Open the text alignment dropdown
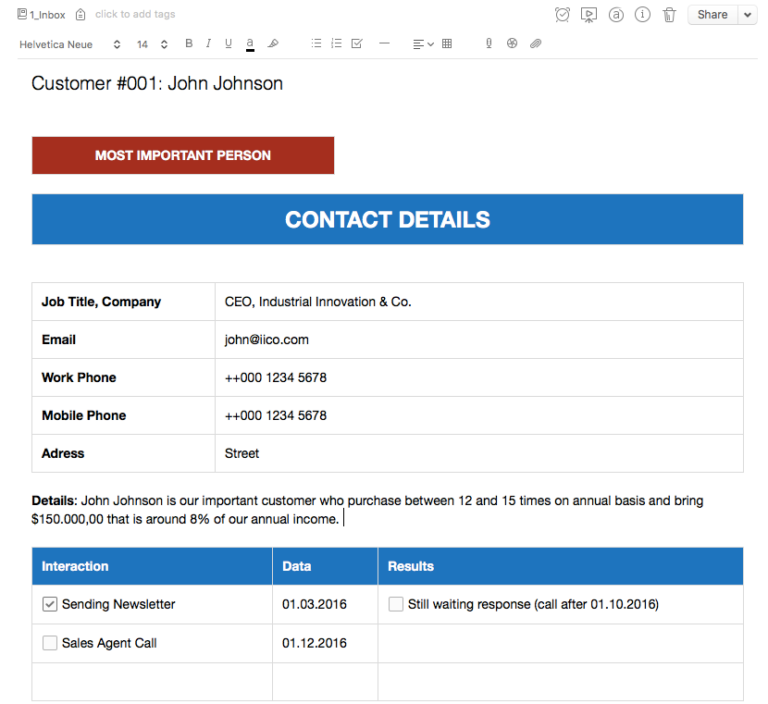The height and width of the screenshot is (704, 768). pyautogui.click(x=423, y=44)
